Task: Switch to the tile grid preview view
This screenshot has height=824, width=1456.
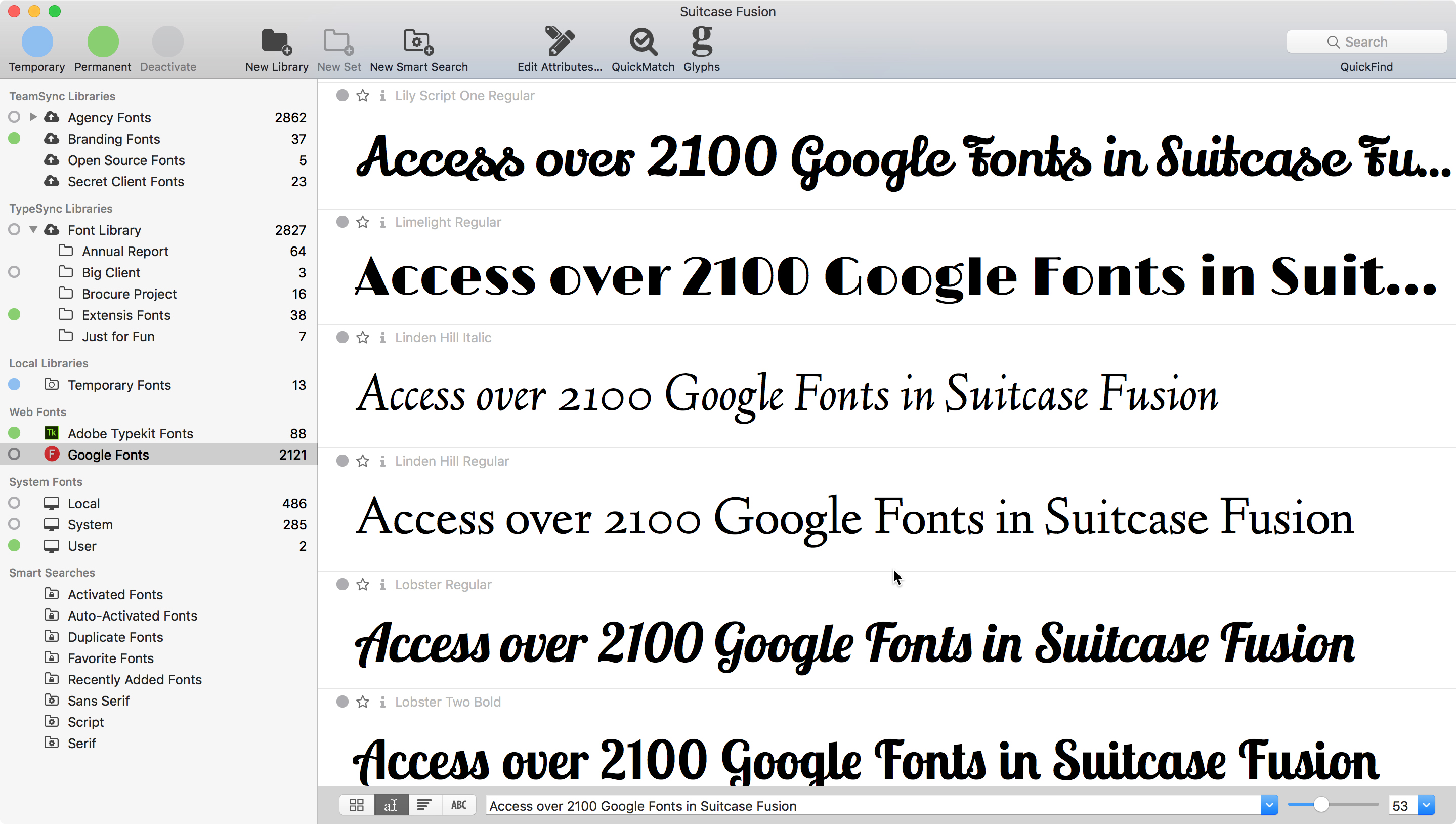Action: (356, 805)
